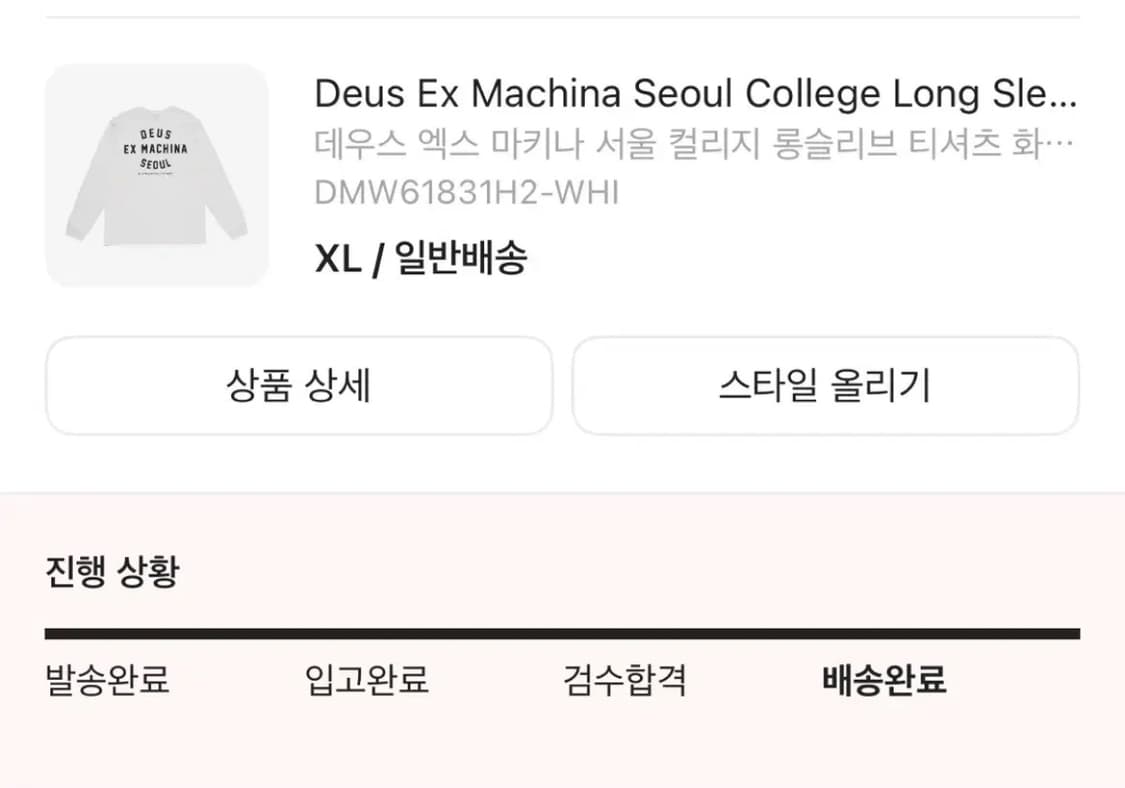Tap the size option XL / 일반배송
This screenshot has width=1125, height=788.
(424, 258)
